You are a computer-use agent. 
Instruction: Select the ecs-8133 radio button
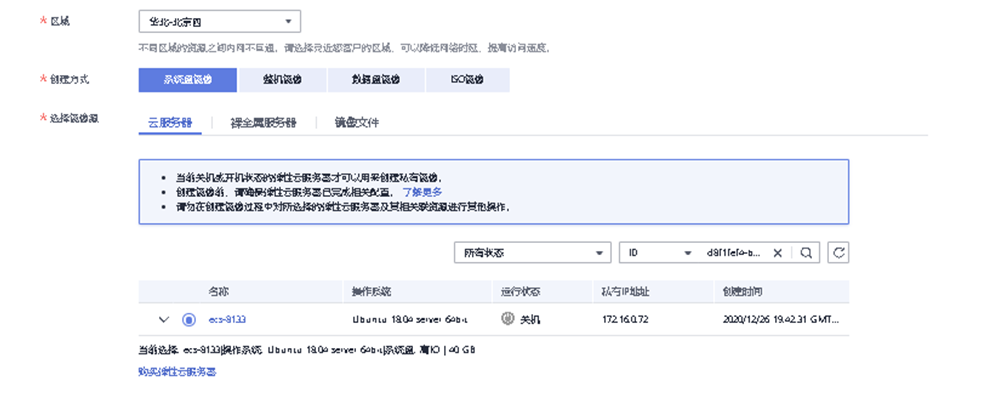coord(189,320)
